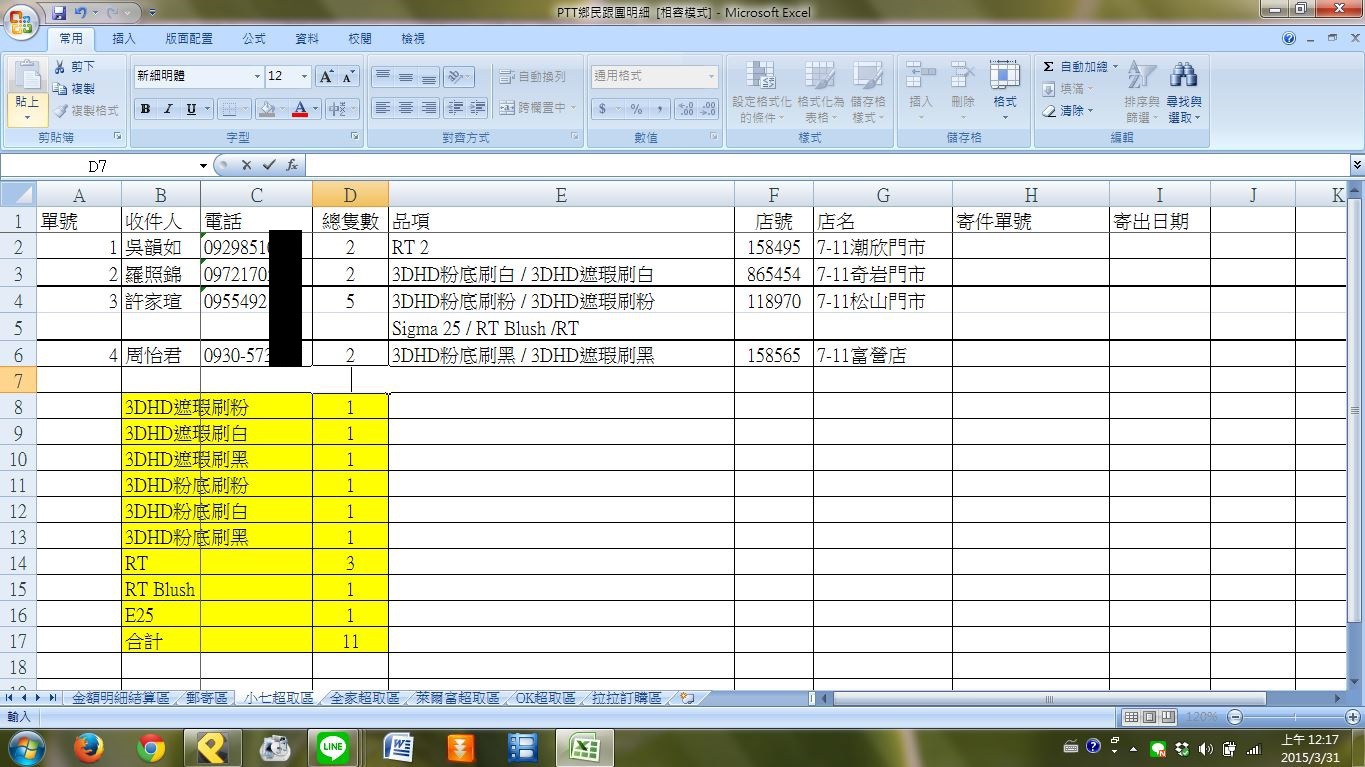The image size is (1365, 767).
Task: Increase the decimal places shown
Action: pyautogui.click(x=686, y=108)
